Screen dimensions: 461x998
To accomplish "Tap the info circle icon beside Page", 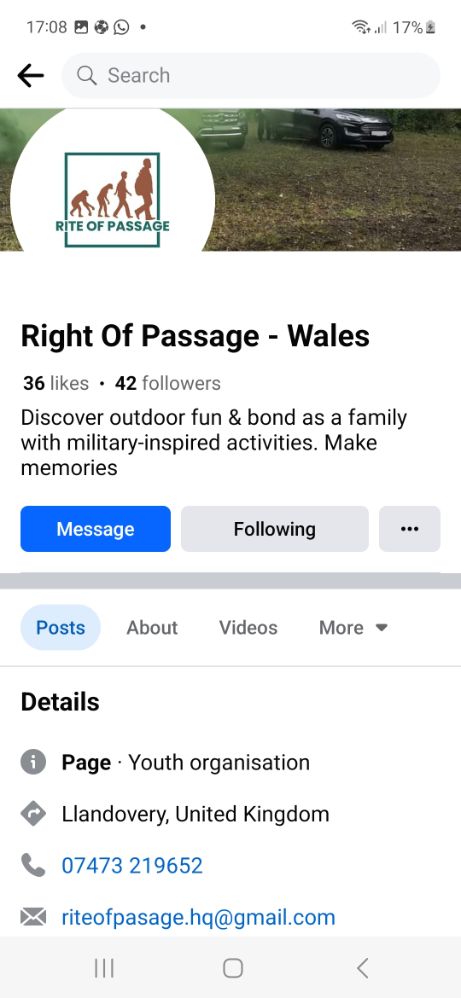I will coord(33,762).
